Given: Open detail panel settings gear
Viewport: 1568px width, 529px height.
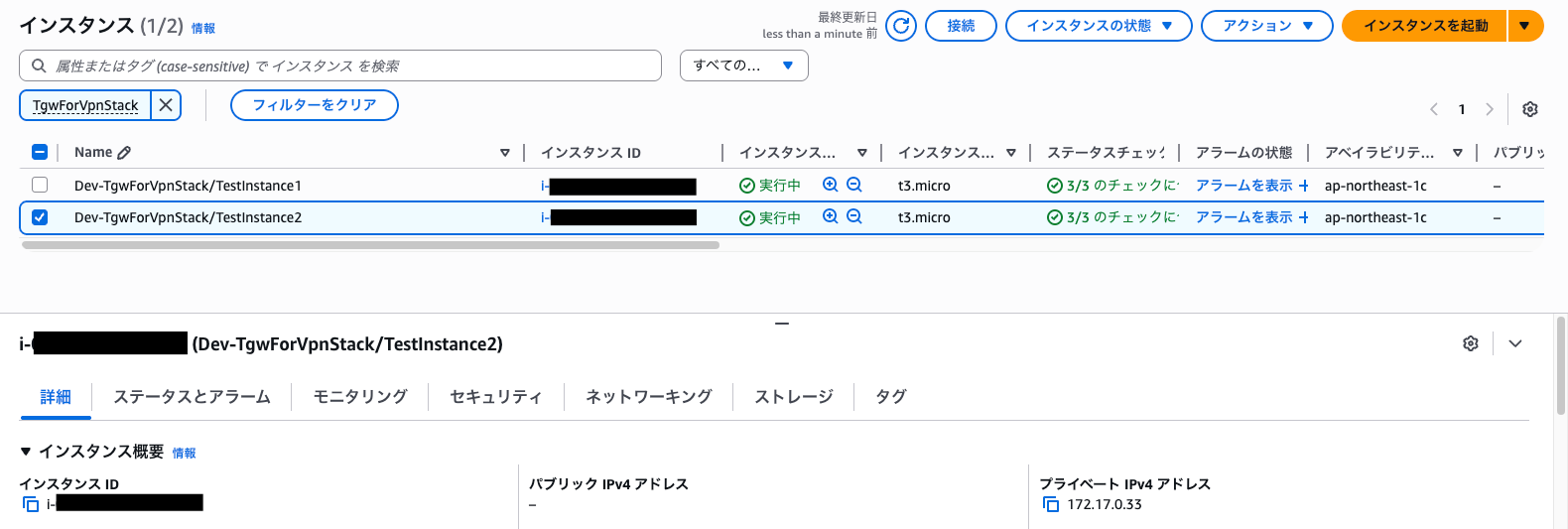Looking at the screenshot, I should [1471, 343].
